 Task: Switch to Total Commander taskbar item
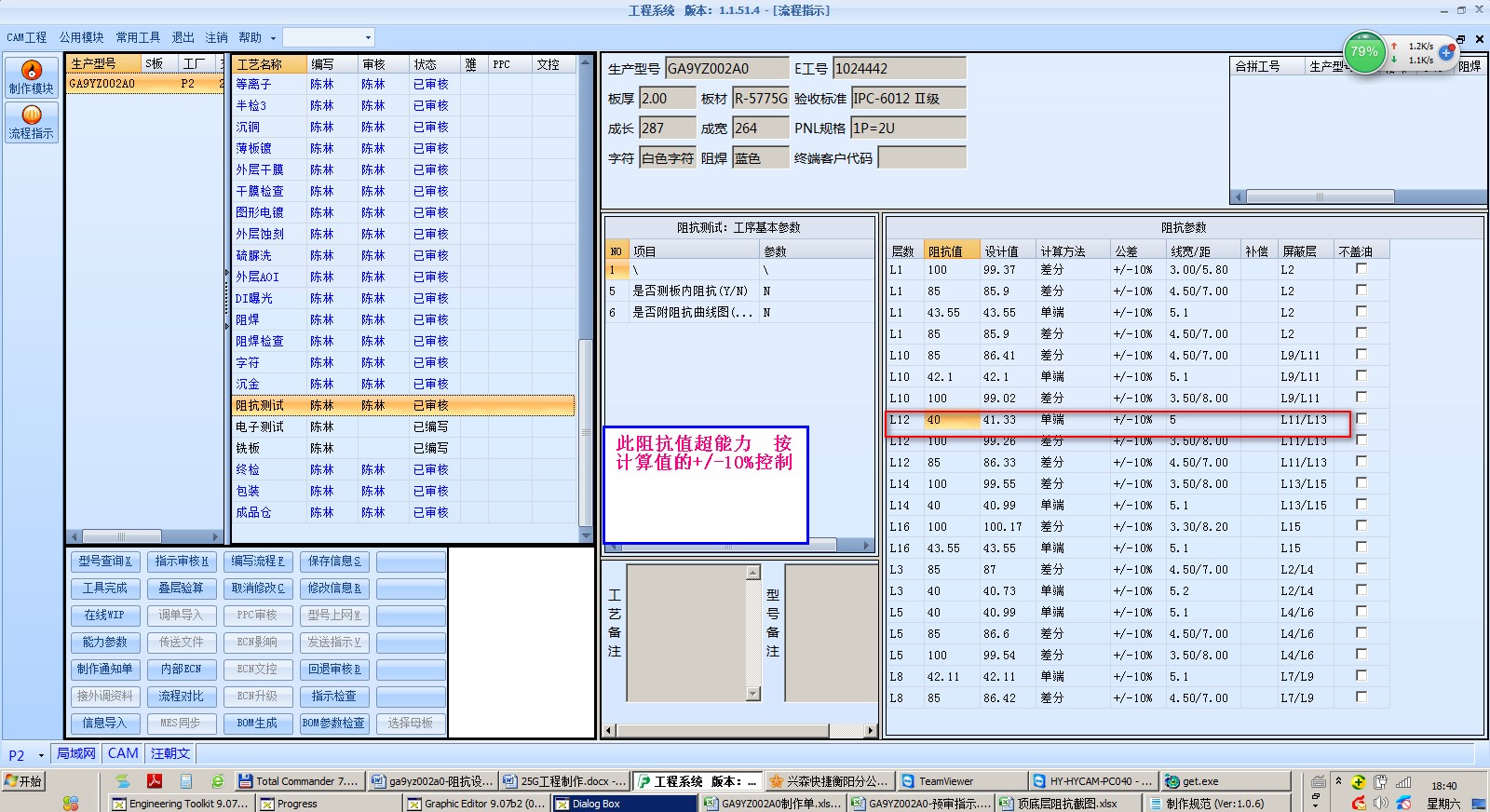pos(298,781)
